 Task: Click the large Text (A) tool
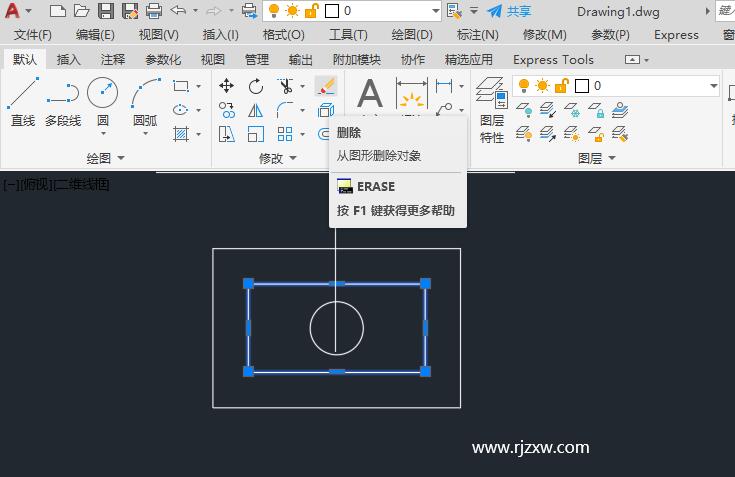coord(370,94)
